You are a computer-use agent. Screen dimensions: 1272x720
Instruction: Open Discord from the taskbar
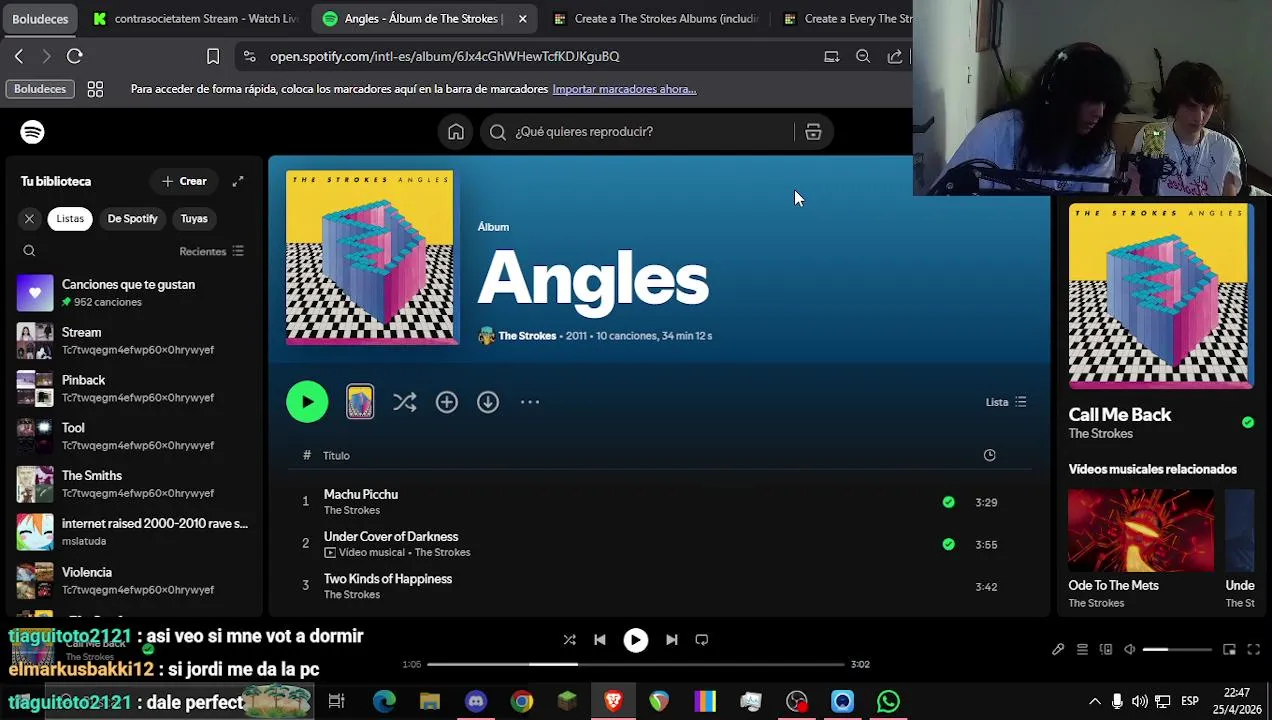point(476,702)
